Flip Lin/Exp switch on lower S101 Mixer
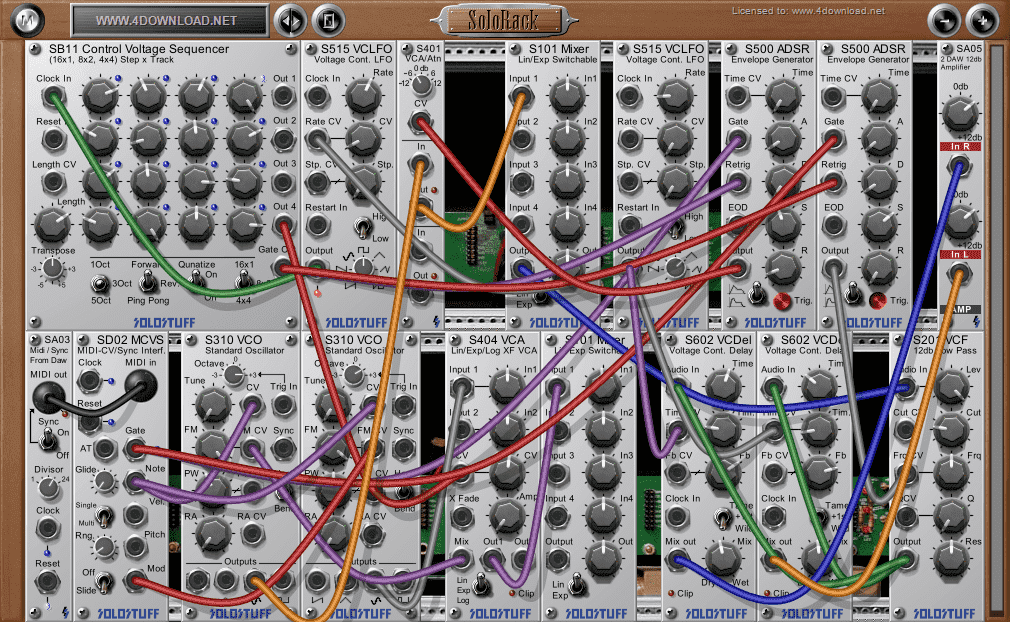Screen dimensions: 1010x622 (577, 584)
